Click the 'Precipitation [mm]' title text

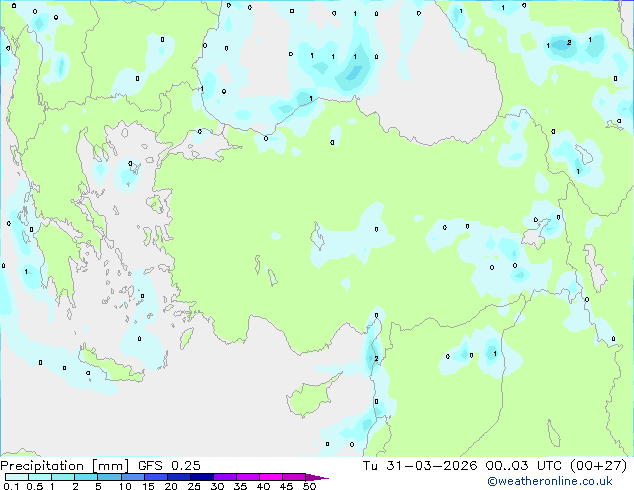pyautogui.click(x=65, y=466)
